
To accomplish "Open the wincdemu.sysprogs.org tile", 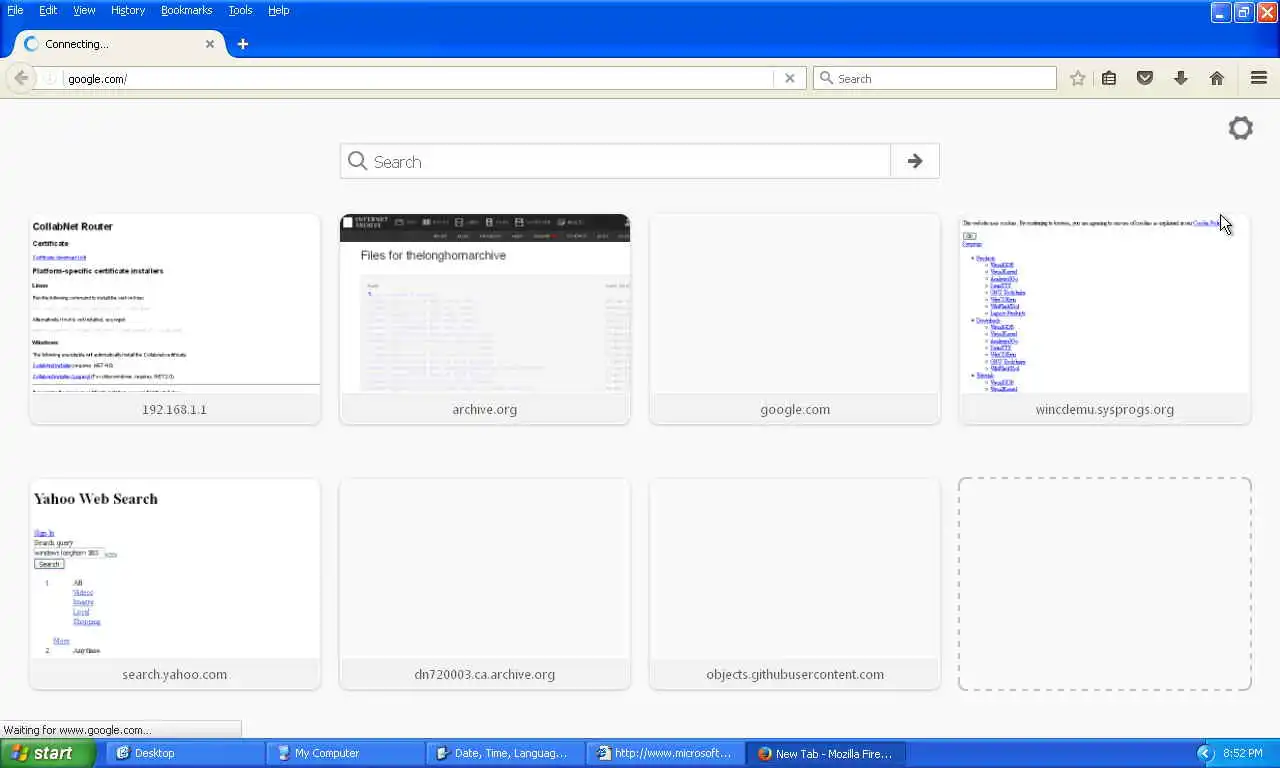I will [1105, 319].
